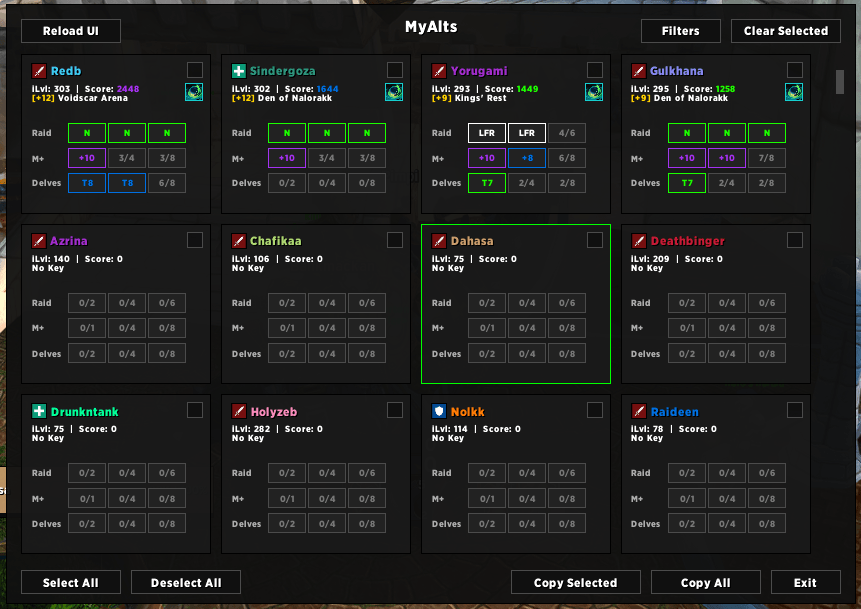
Task: Click Redb's Delves 6/8 slot
Action: [x=167, y=183]
